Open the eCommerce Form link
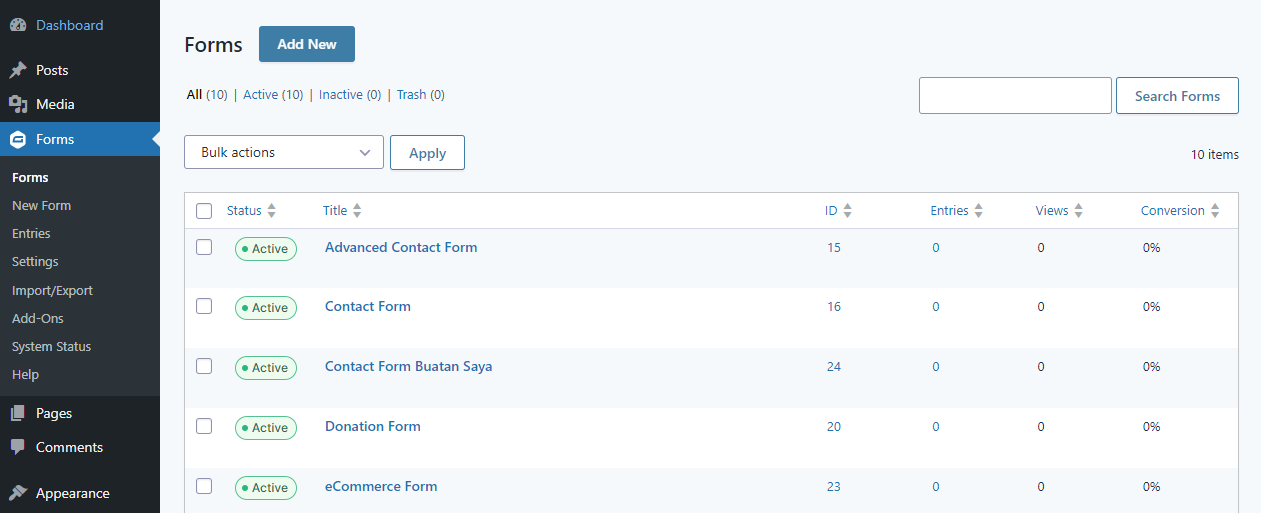1261x513 pixels. click(x=381, y=486)
